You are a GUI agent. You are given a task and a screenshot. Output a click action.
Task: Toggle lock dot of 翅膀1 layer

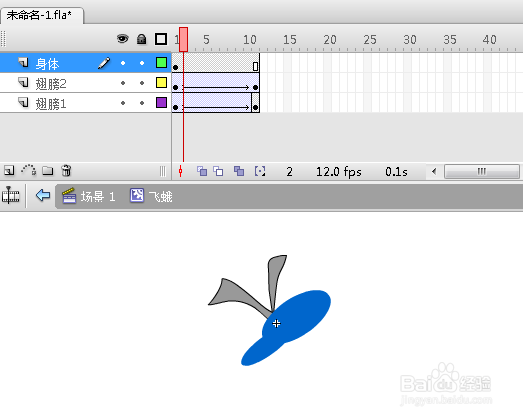[142, 103]
